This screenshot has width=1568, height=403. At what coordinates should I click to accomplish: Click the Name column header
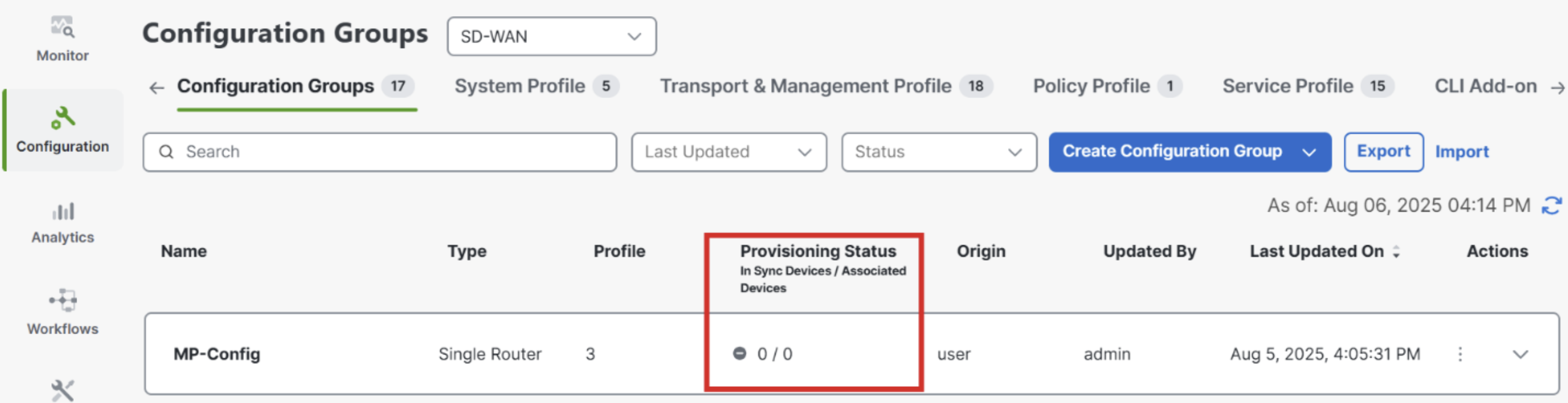pyautogui.click(x=184, y=252)
